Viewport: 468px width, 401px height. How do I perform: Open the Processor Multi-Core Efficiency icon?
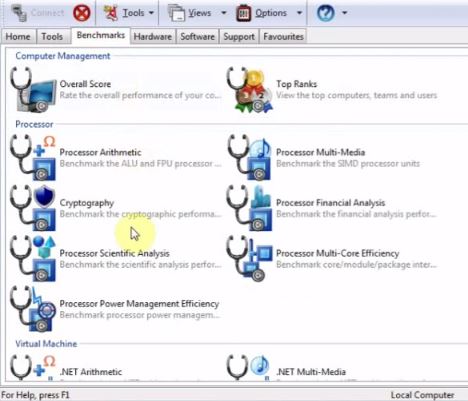(250, 259)
